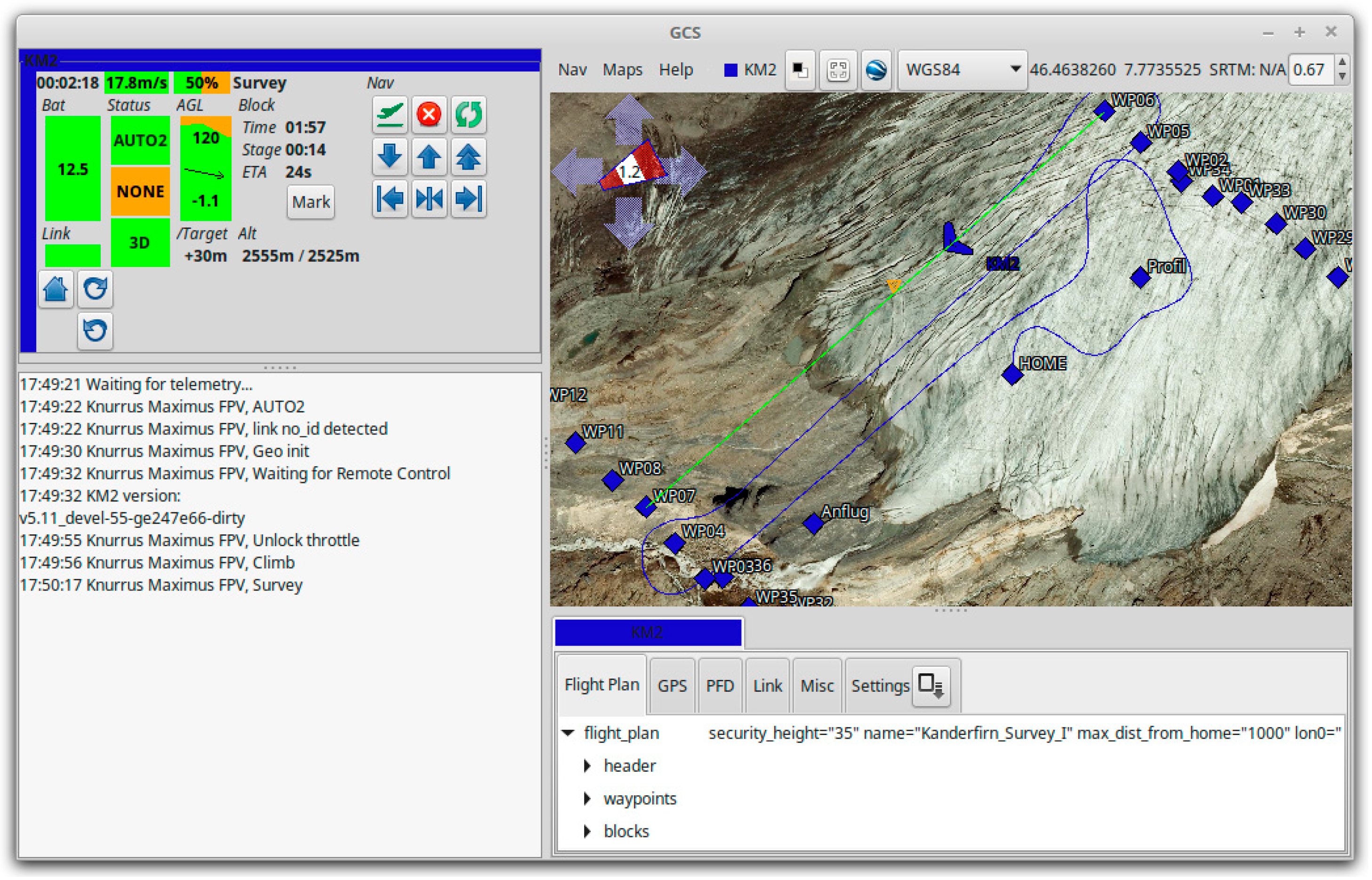
Task: Open the Maps menu
Action: [x=623, y=70]
